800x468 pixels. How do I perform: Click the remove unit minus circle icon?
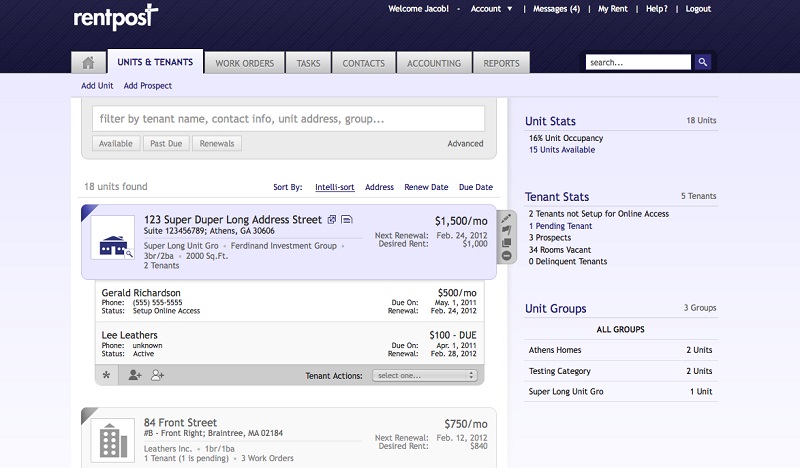point(506,256)
